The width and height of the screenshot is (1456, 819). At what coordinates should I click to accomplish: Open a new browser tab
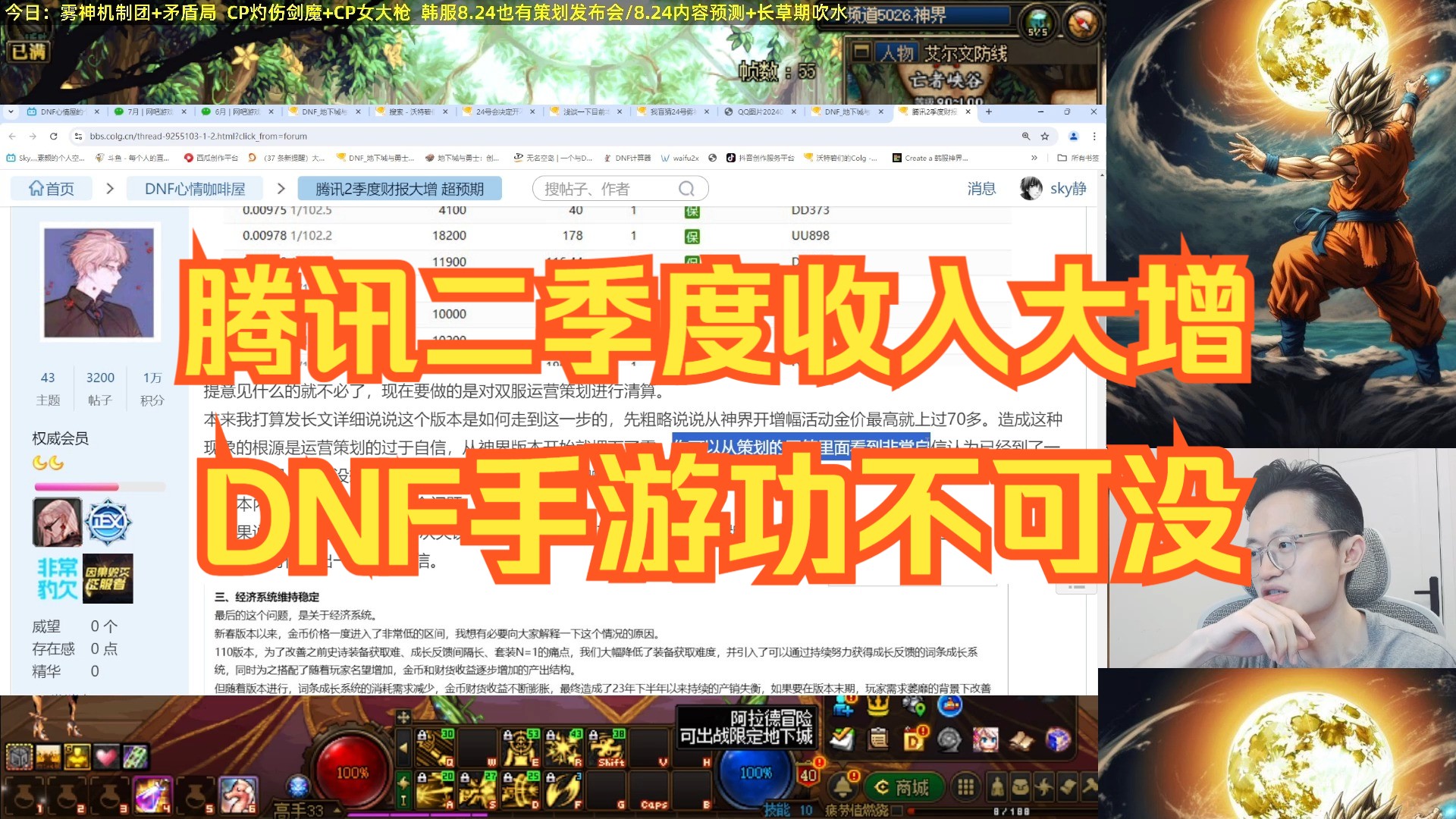tap(988, 111)
